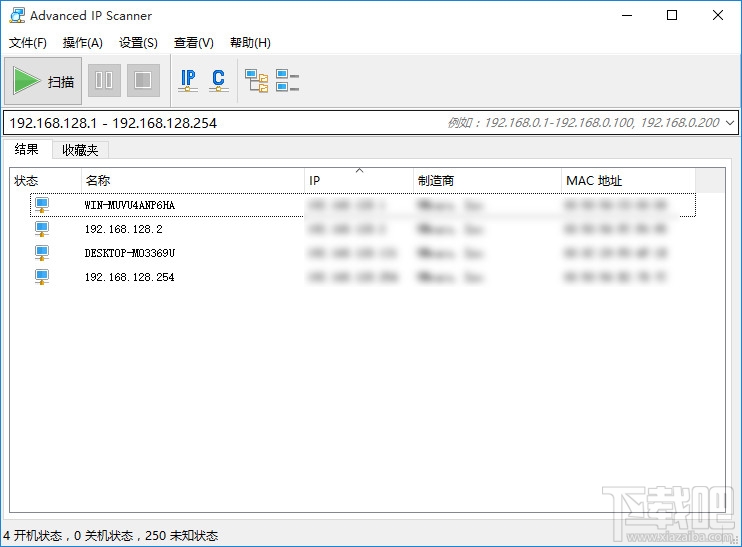Open the 操作(A) menu
Image resolution: width=742 pixels, height=547 pixels.
pyautogui.click(x=82, y=43)
